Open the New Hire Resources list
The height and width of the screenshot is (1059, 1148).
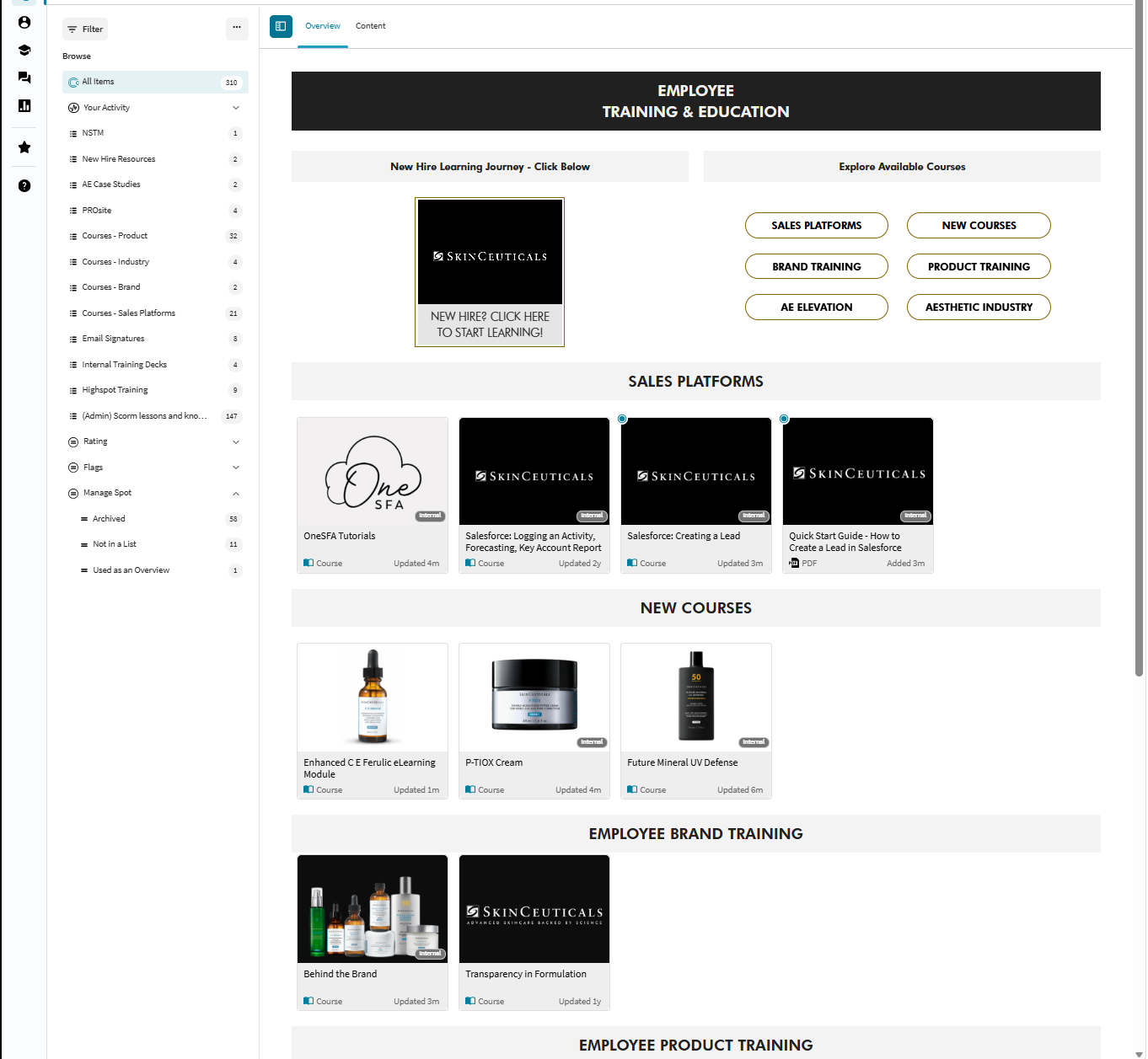pyautogui.click(x=155, y=159)
